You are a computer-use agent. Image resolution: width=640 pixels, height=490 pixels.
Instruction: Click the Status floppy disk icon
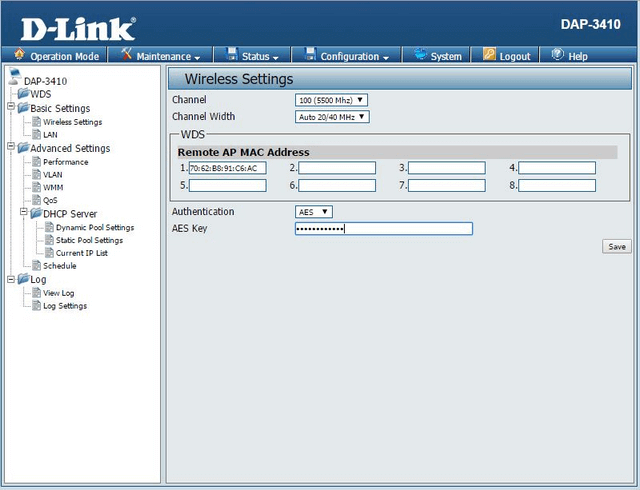tap(231, 56)
